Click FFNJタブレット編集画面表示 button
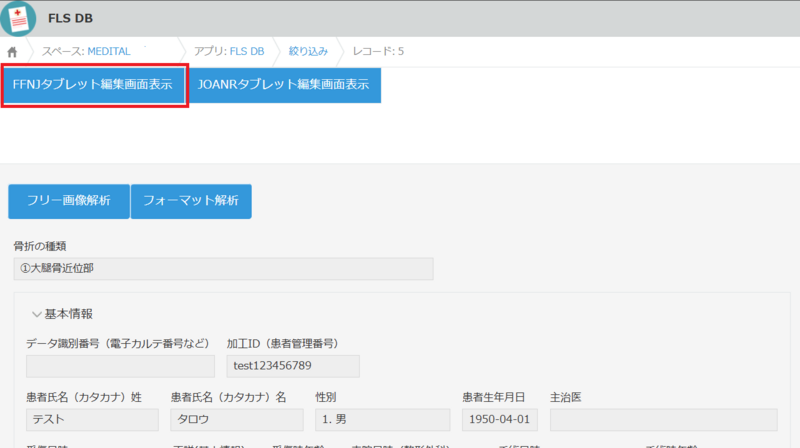Image resolution: width=800 pixels, height=448 pixels. (x=93, y=85)
